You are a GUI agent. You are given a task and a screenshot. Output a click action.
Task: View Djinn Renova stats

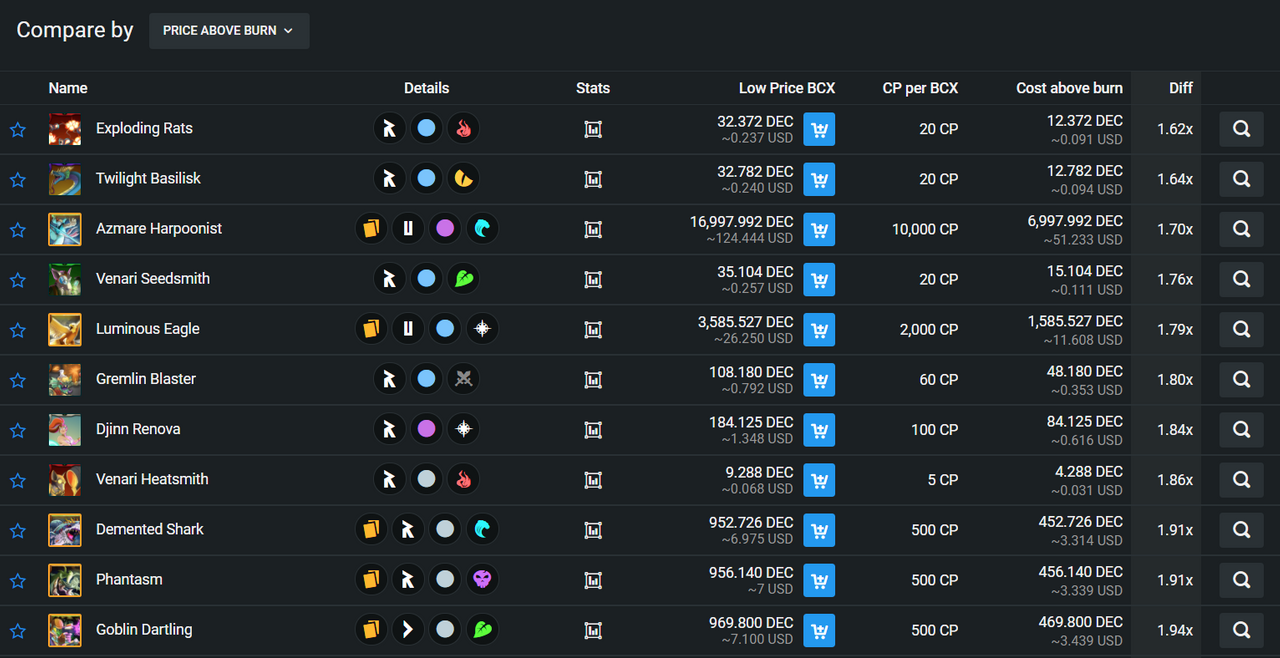click(593, 429)
